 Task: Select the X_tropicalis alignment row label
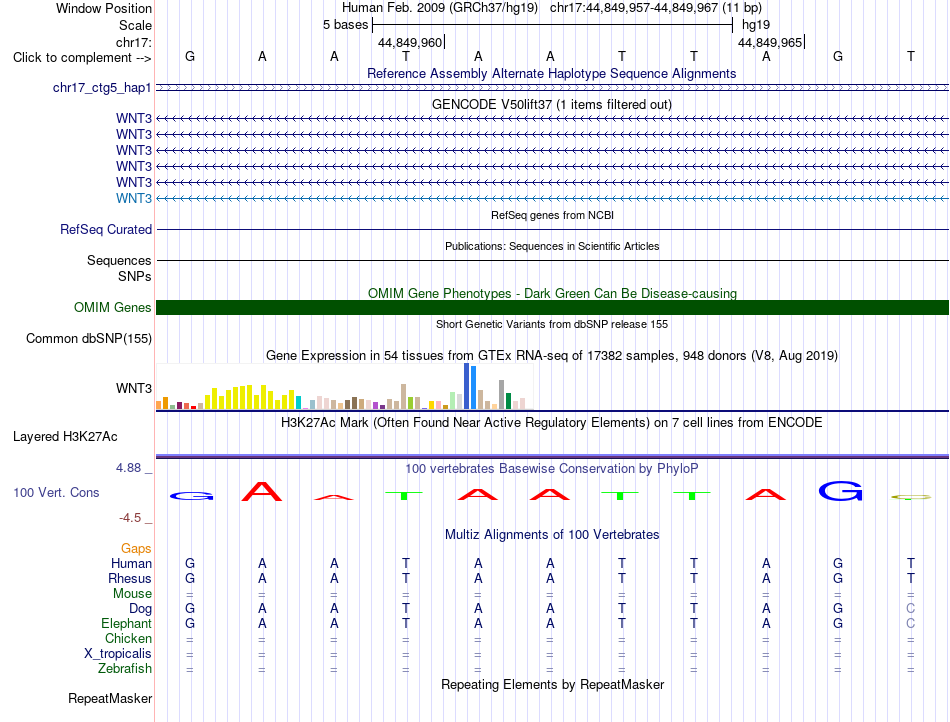pyautogui.click(x=118, y=654)
